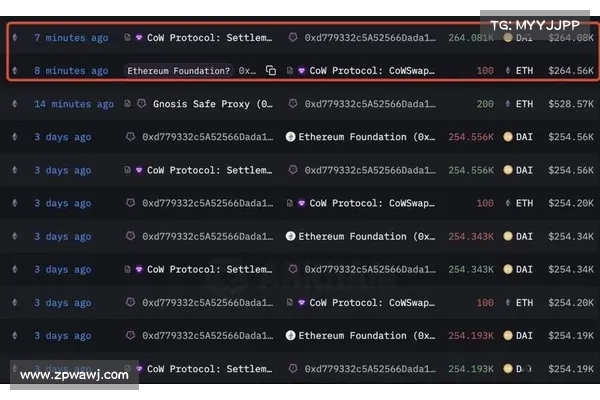The width and height of the screenshot is (600, 400).
Task: Click sender shield icon in 254.193K transfer to Ethereum Foundation
Action: click(130, 336)
